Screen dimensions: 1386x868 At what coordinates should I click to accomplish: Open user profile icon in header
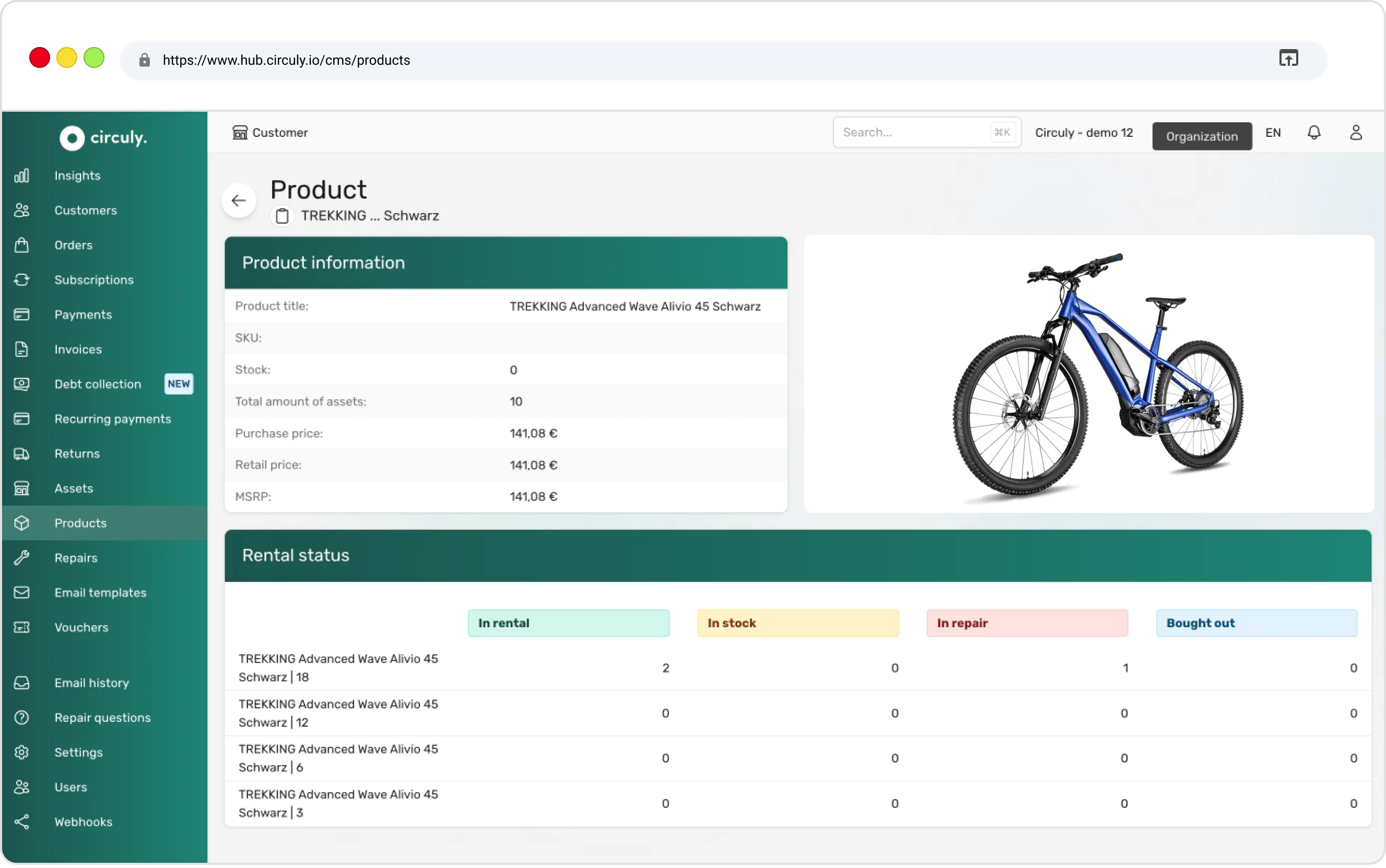pyautogui.click(x=1356, y=133)
